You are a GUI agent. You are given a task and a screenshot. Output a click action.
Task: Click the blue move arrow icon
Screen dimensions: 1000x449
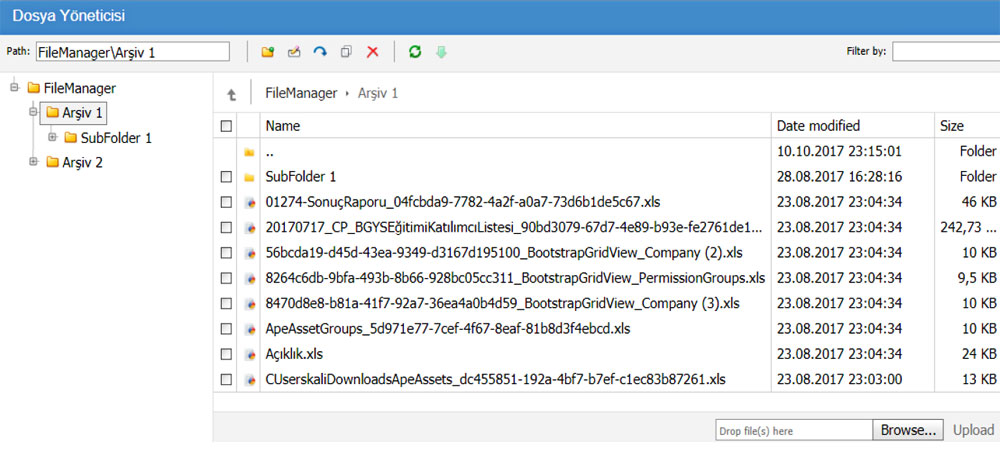click(x=320, y=52)
